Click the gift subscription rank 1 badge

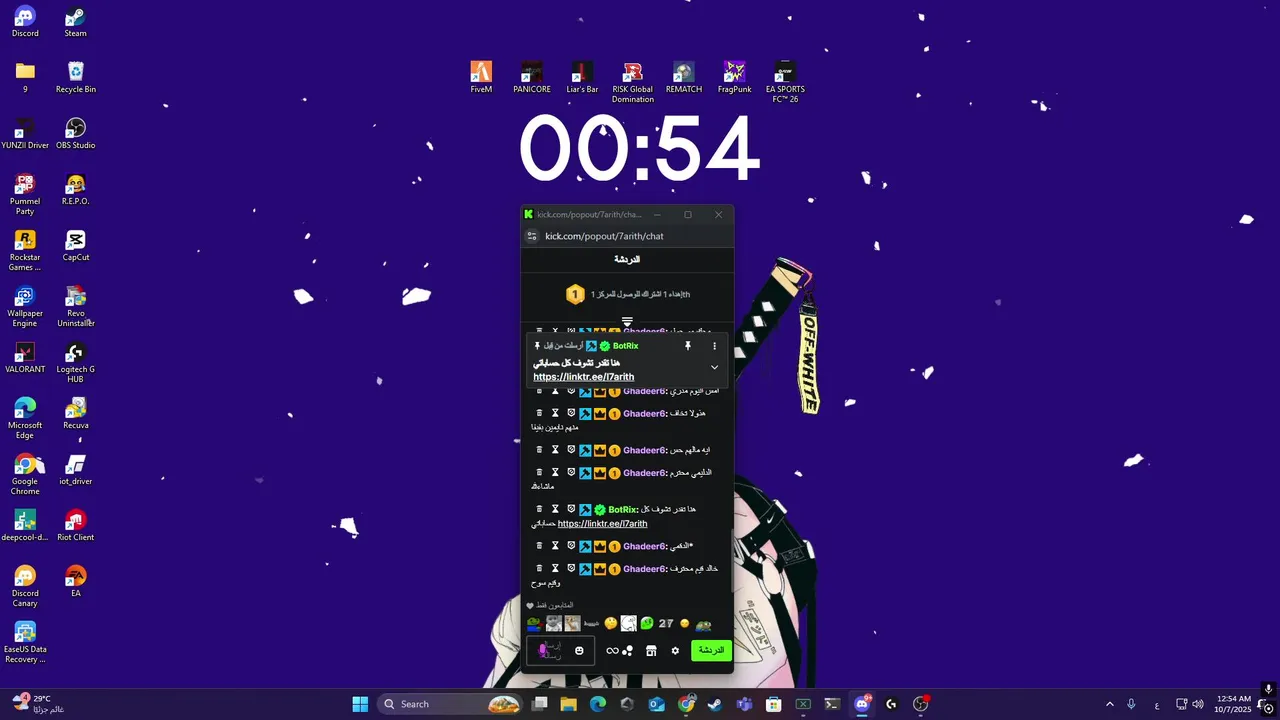575,294
